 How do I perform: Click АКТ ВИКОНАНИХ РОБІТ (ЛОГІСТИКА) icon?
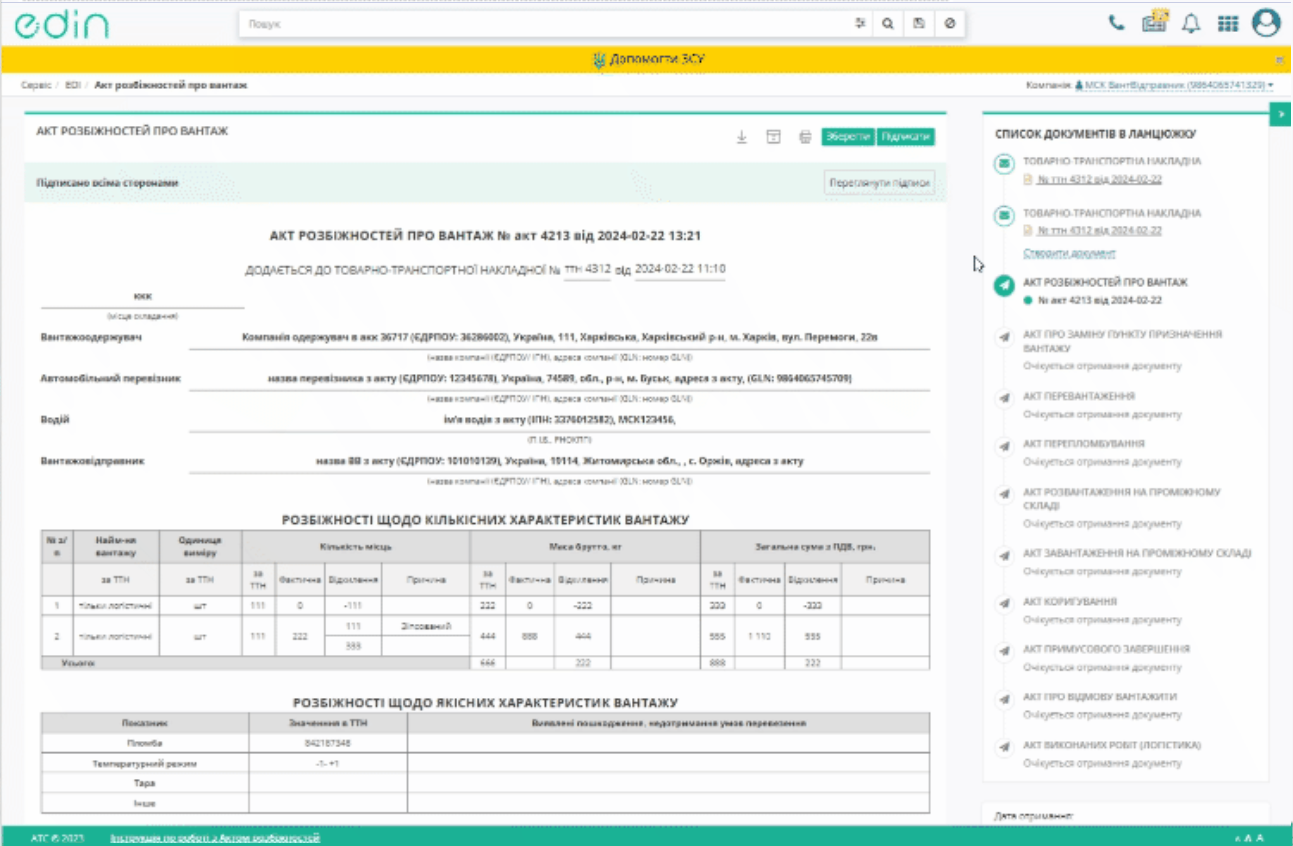tap(1004, 747)
